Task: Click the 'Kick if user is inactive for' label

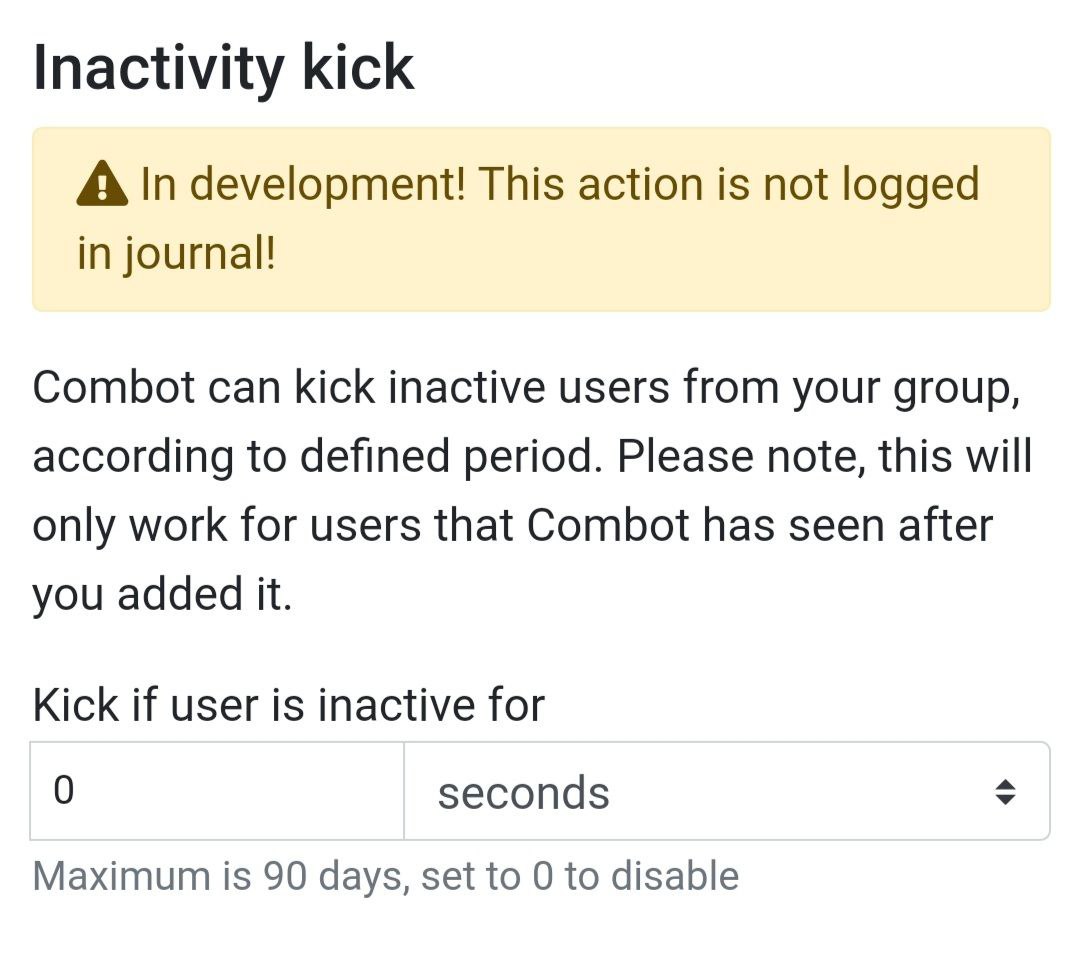Action: point(289,705)
